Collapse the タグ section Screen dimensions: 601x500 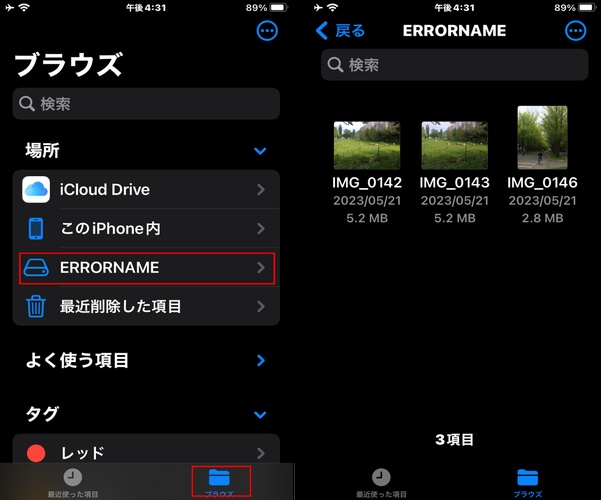click(260, 414)
